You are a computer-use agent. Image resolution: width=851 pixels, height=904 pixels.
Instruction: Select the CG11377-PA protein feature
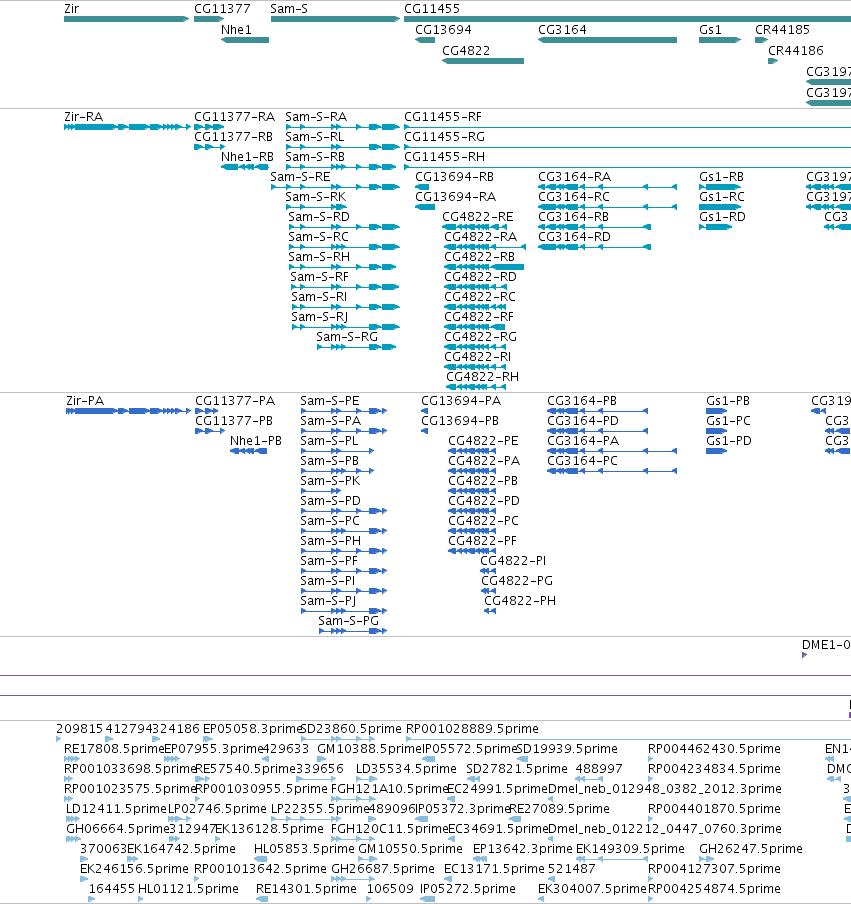[x=206, y=411]
